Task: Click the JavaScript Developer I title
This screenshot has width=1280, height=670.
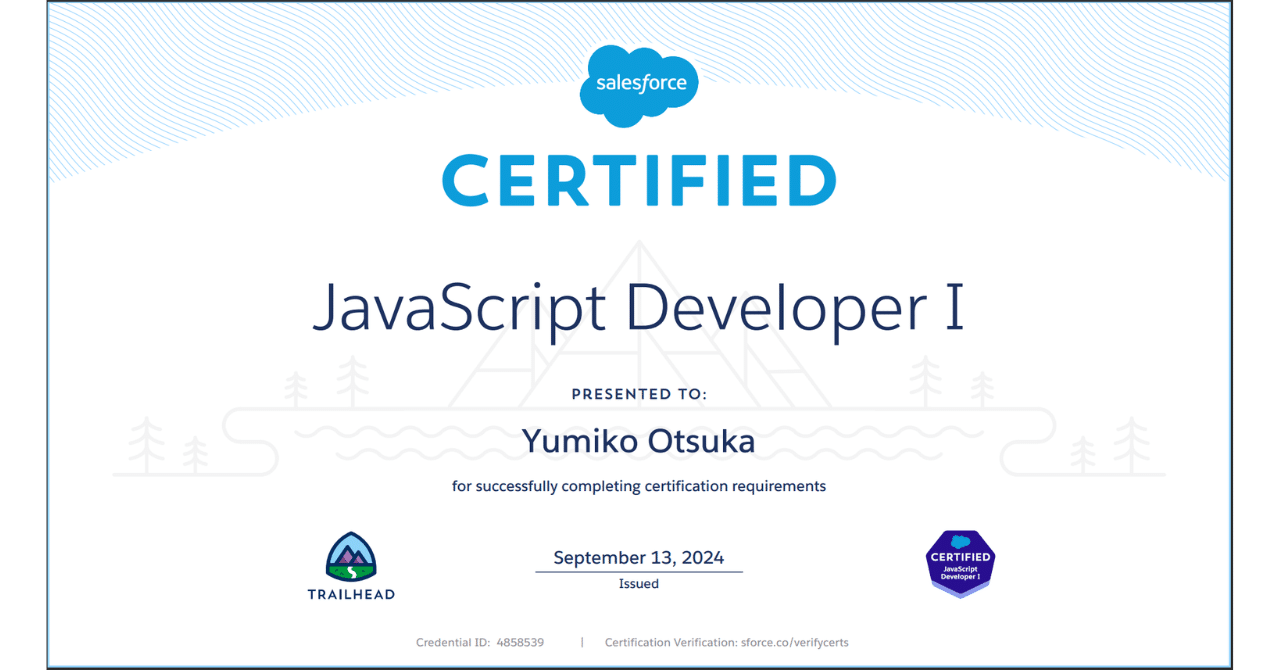Action: pos(639,307)
